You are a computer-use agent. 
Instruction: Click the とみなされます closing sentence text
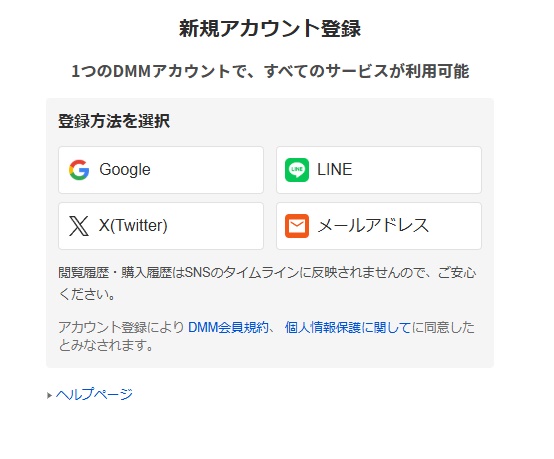pos(106,345)
